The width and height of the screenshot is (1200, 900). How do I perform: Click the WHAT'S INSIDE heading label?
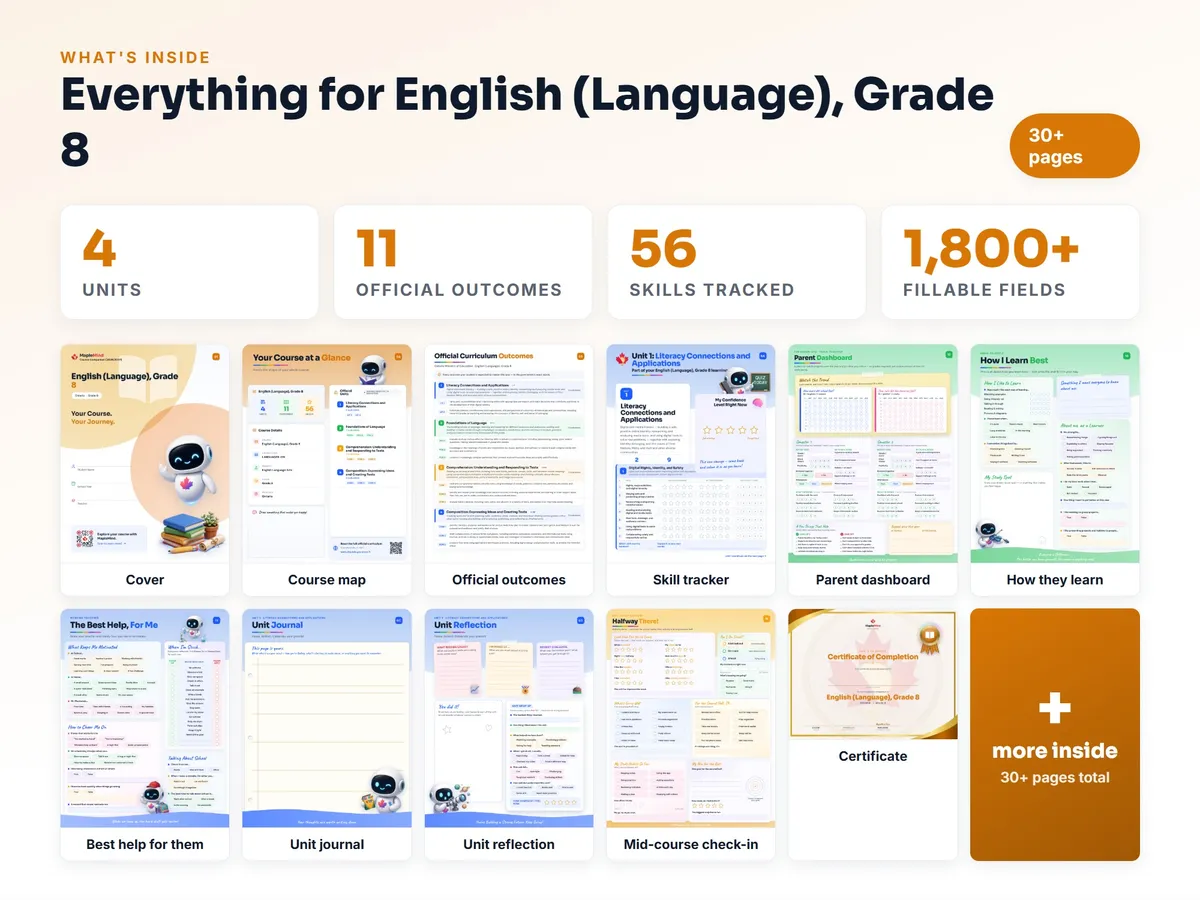coord(135,58)
